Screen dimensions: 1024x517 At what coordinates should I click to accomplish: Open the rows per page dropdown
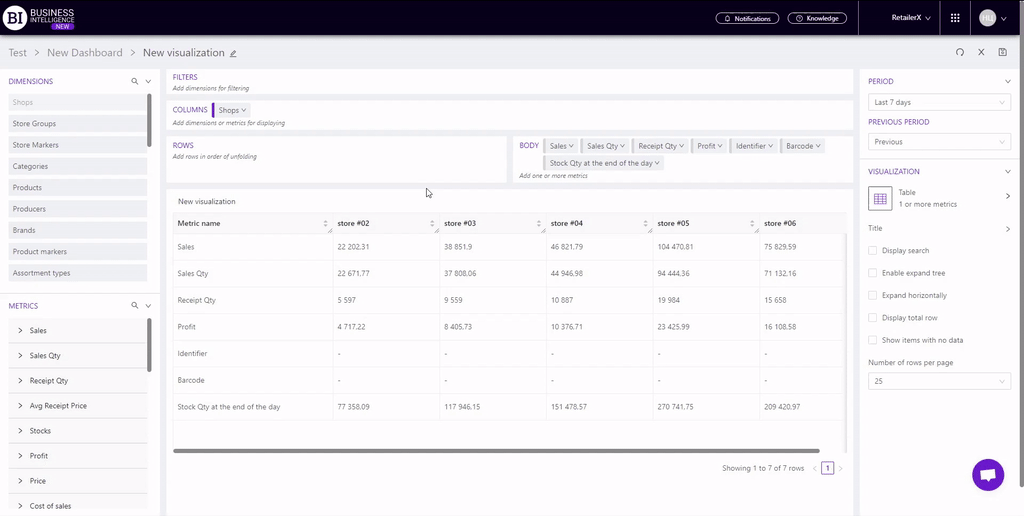(x=939, y=381)
